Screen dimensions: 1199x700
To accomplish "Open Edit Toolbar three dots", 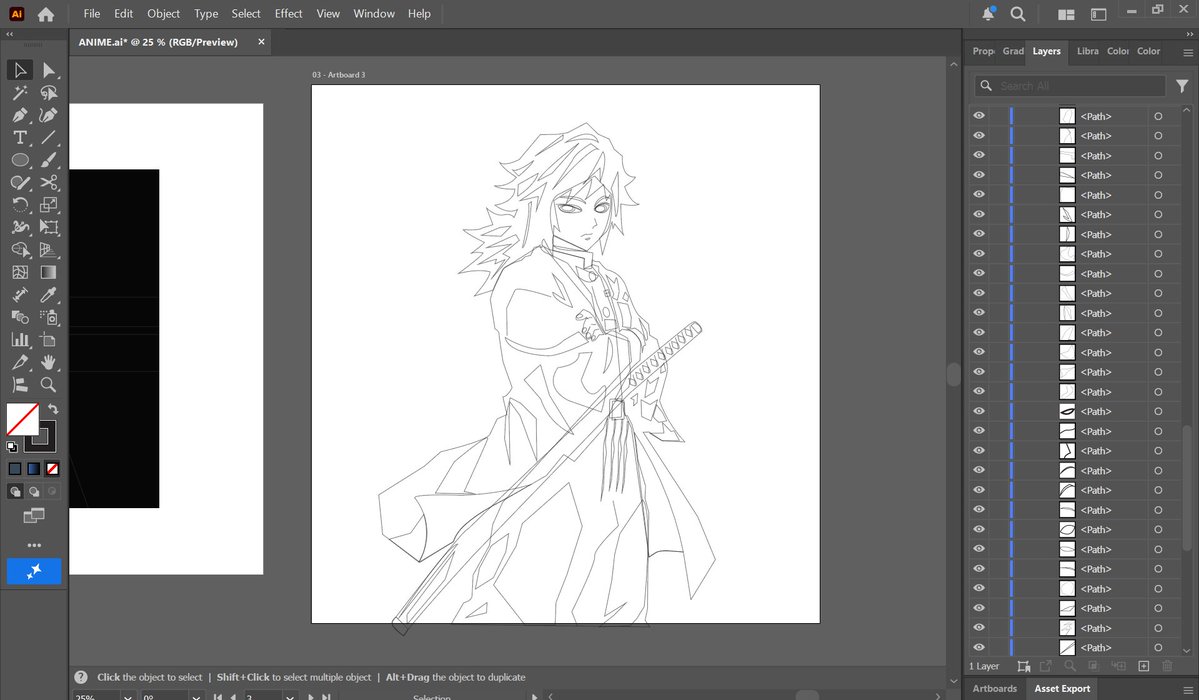I will pyautogui.click(x=34, y=545).
